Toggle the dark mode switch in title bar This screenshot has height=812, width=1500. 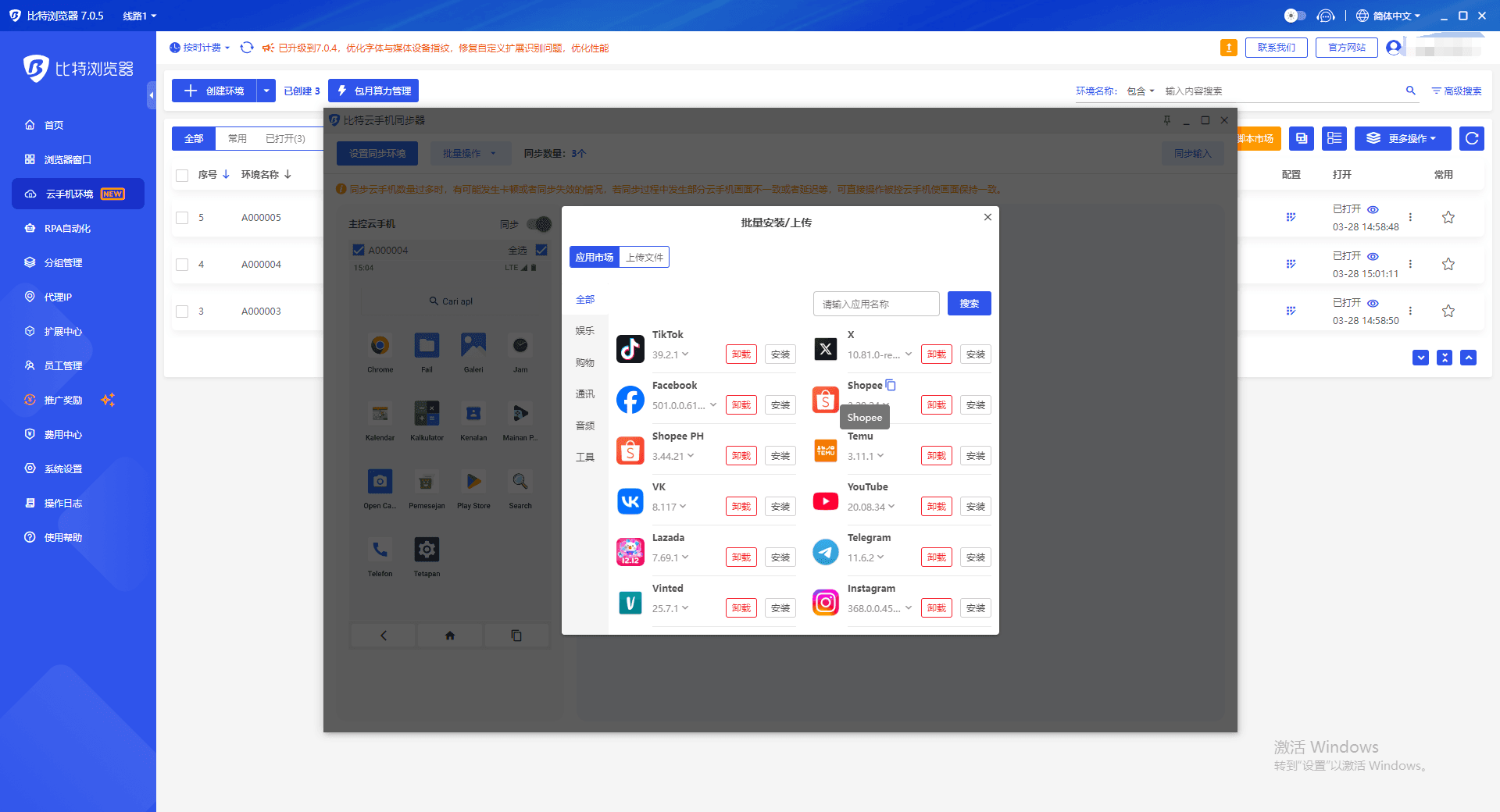(1295, 16)
